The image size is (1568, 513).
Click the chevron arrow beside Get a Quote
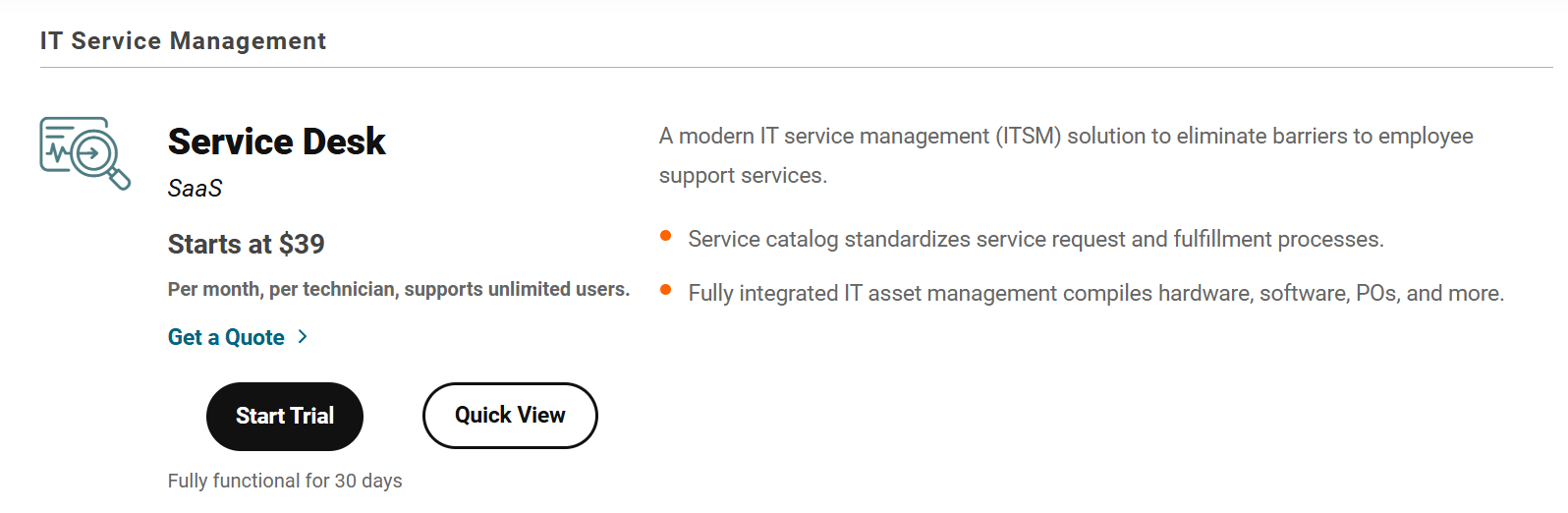303,337
